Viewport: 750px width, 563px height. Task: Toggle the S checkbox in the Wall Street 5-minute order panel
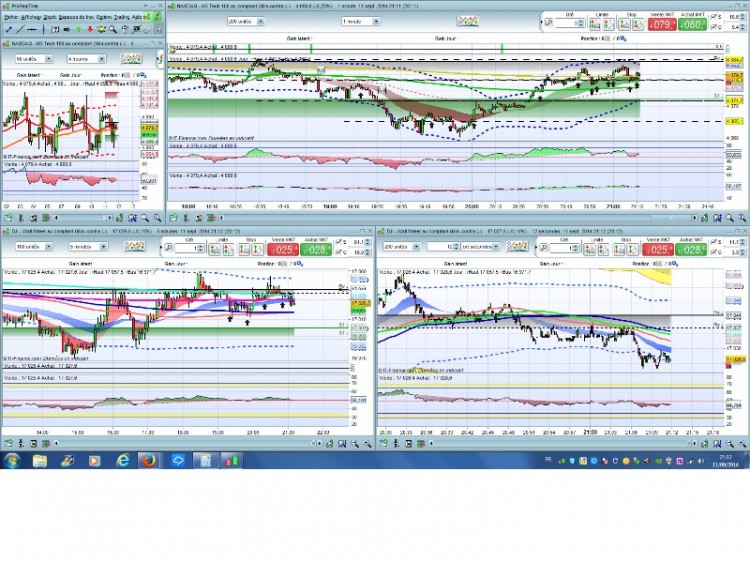pos(339,242)
